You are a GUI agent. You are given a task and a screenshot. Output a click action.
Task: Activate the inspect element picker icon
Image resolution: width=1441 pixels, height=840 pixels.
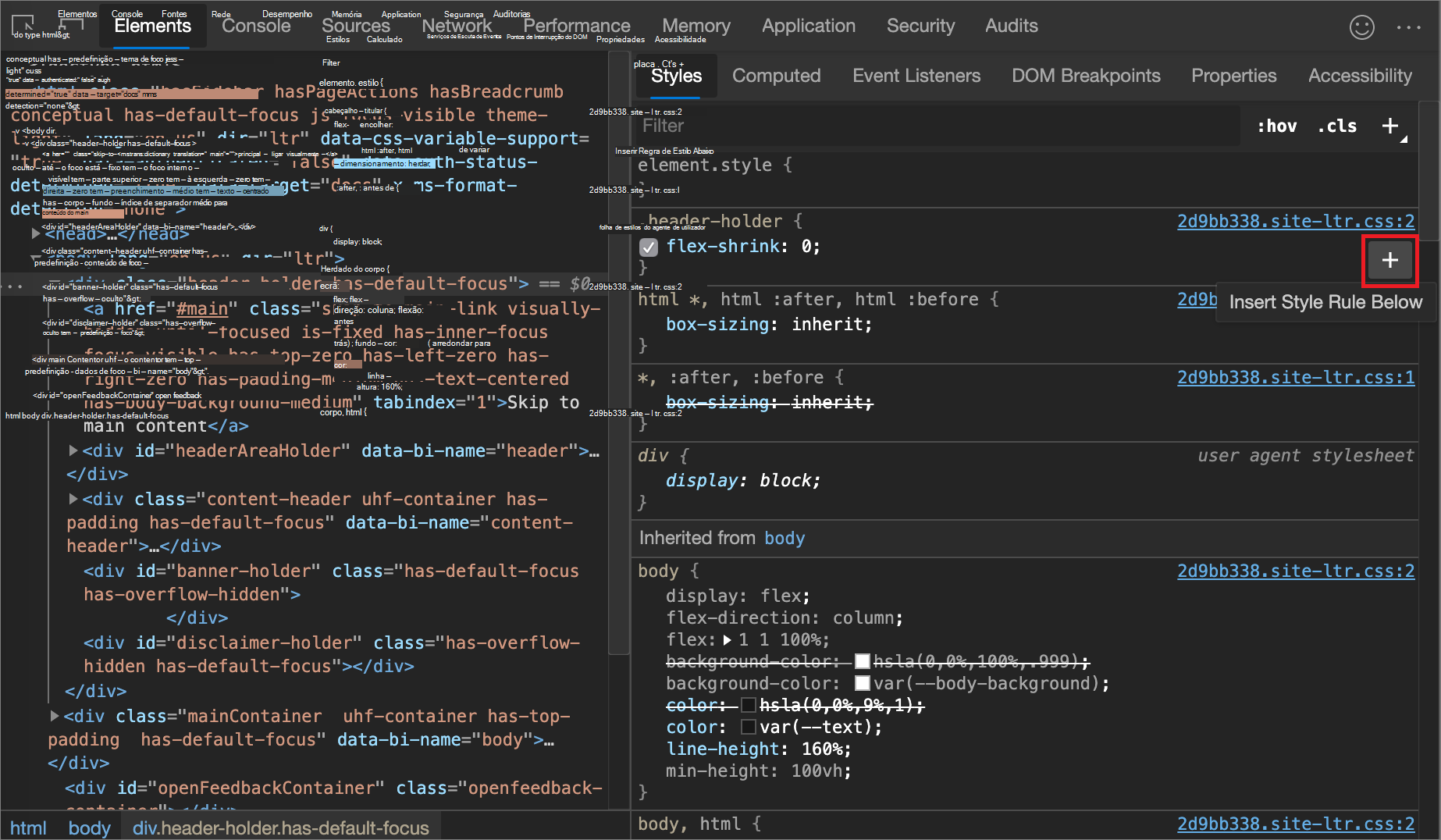23,24
